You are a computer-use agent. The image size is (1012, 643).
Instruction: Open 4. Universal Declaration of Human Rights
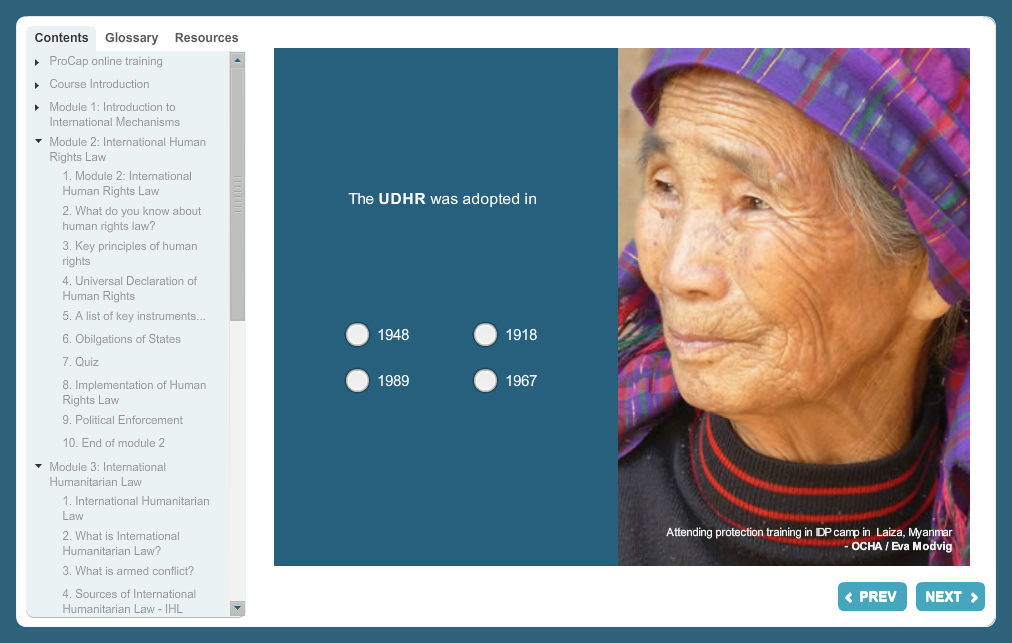pos(129,288)
